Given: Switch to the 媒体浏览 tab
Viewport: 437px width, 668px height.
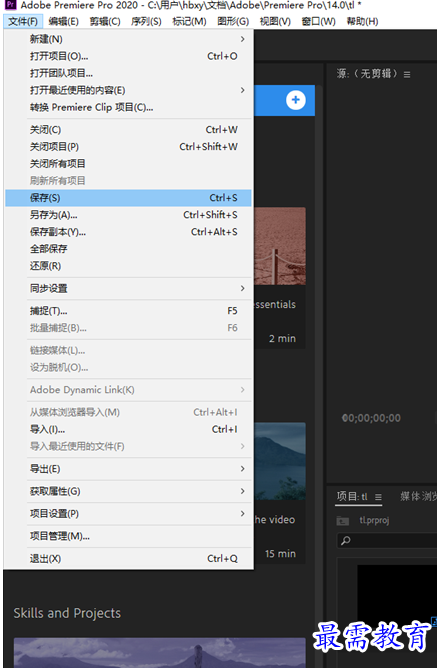Looking at the screenshot, I should [x=418, y=496].
